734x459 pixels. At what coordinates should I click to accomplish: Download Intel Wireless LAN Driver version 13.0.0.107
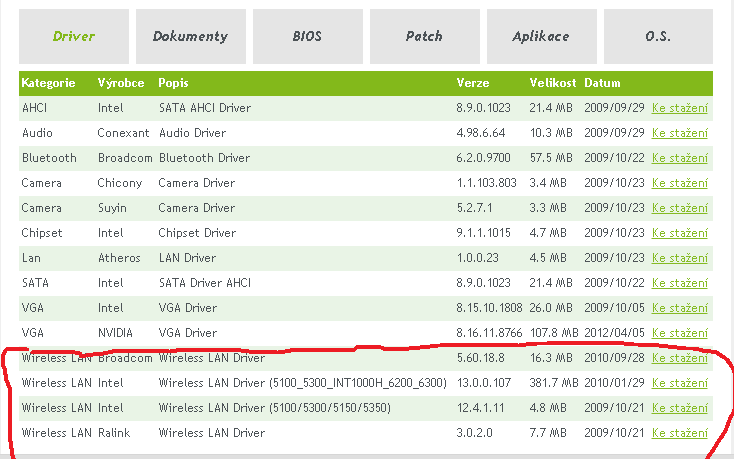(x=679, y=383)
